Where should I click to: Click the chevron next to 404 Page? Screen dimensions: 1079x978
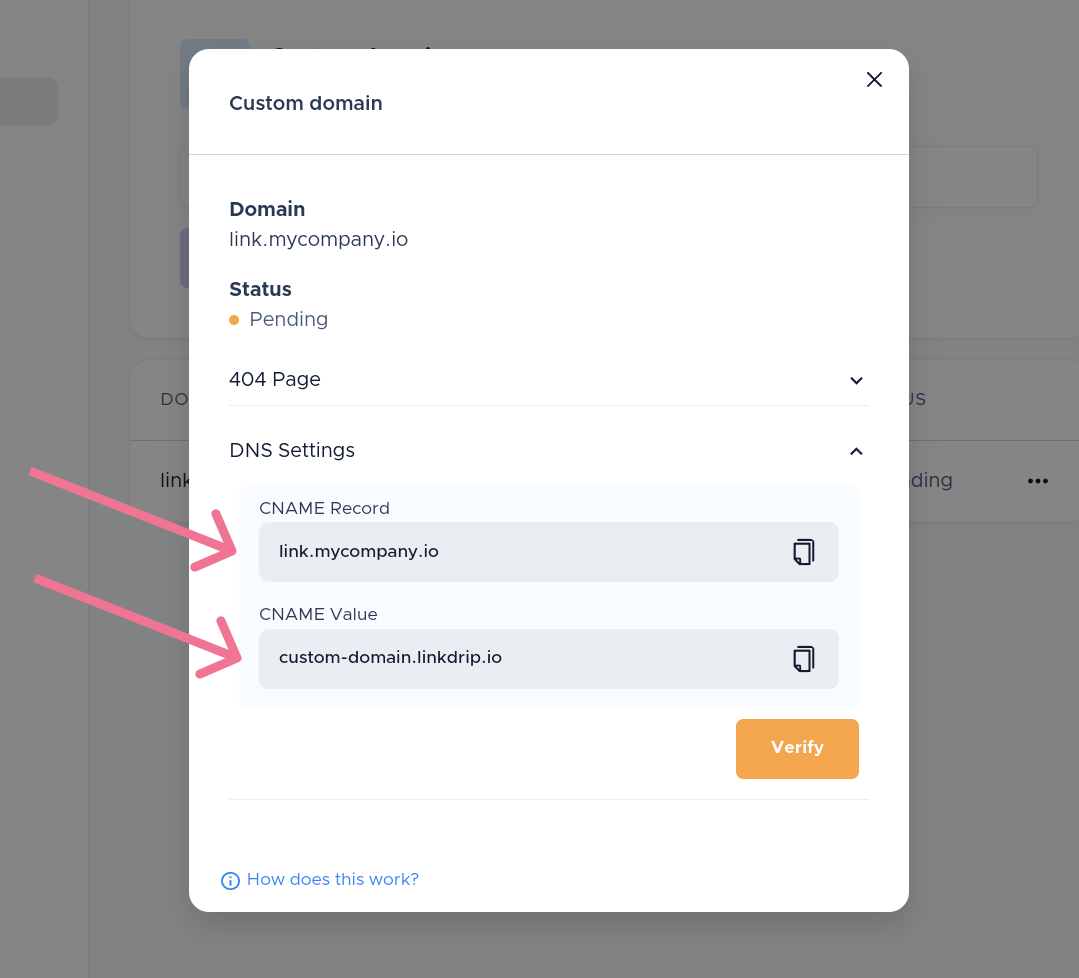pos(856,381)
